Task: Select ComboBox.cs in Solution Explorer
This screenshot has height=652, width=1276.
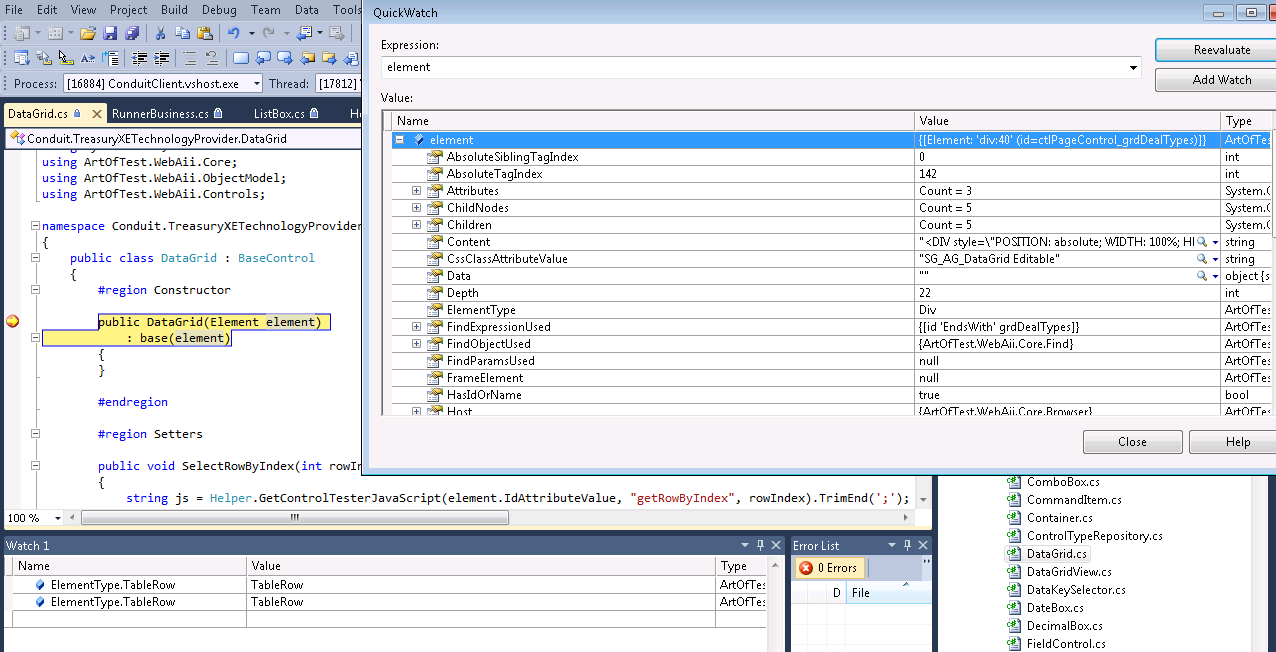Action: coord(1062,482)
